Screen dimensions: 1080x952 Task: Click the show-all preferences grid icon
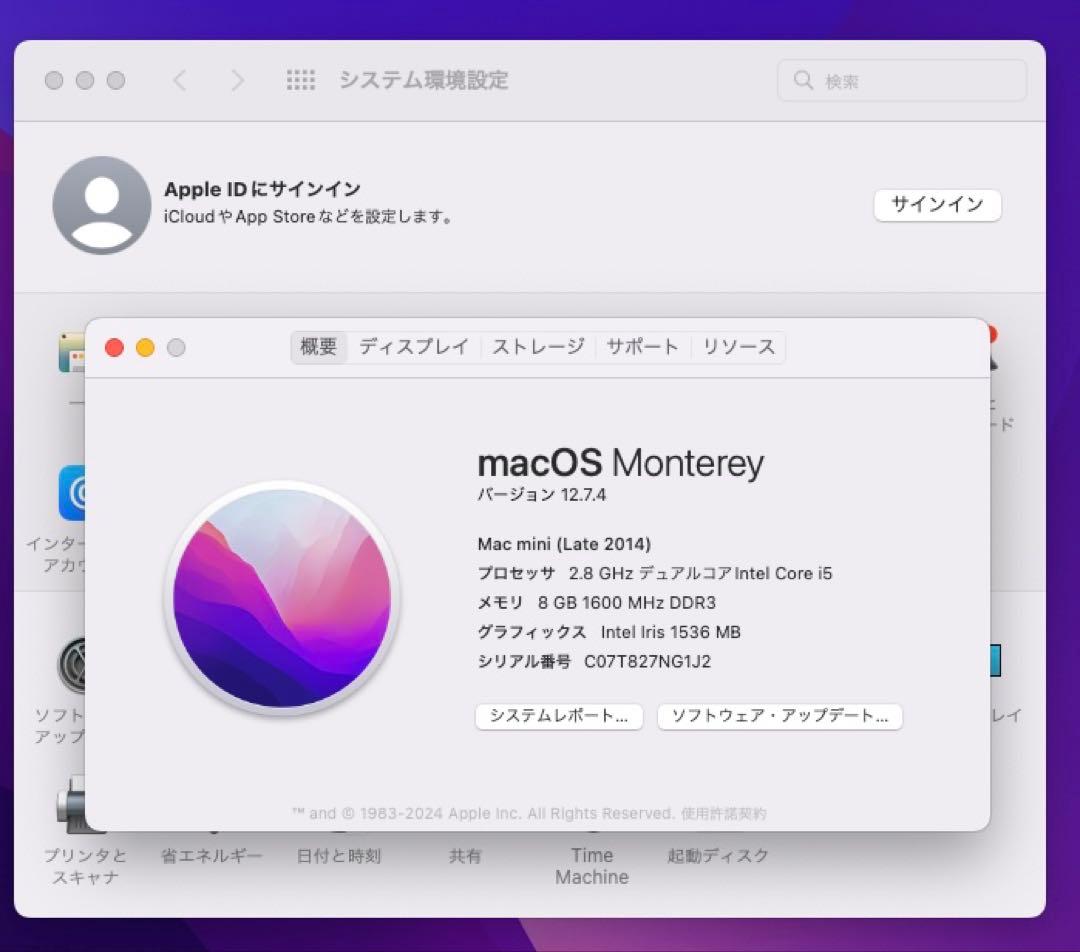click(x=301, y=80)
